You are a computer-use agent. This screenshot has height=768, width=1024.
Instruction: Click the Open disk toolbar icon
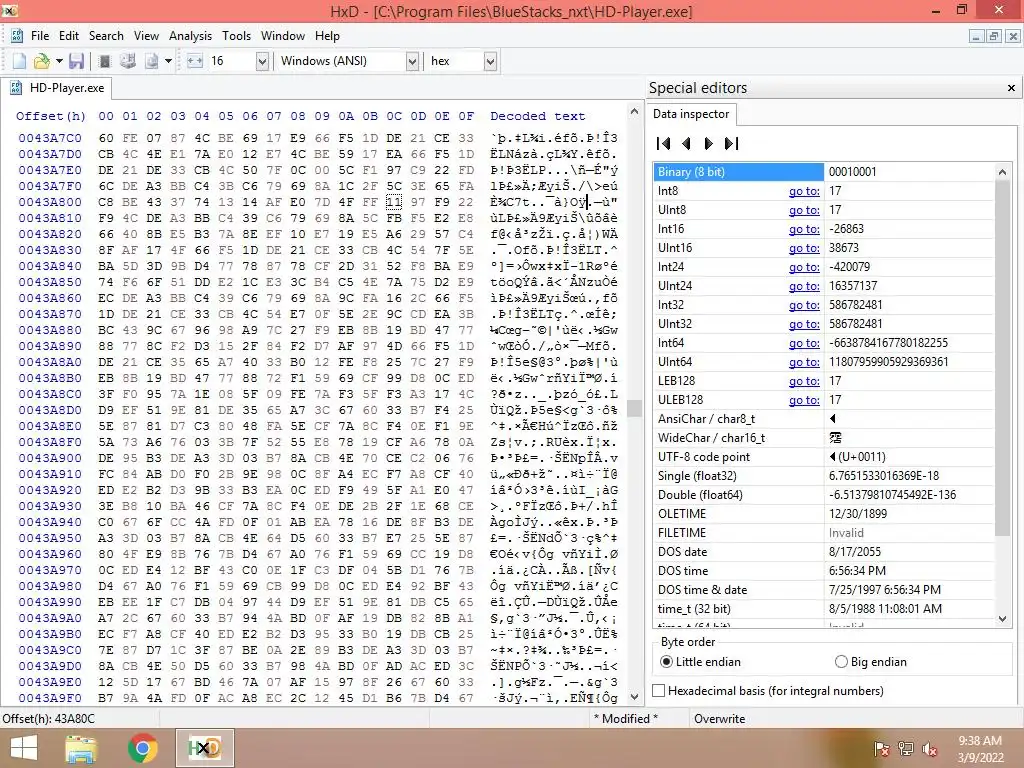128,61
